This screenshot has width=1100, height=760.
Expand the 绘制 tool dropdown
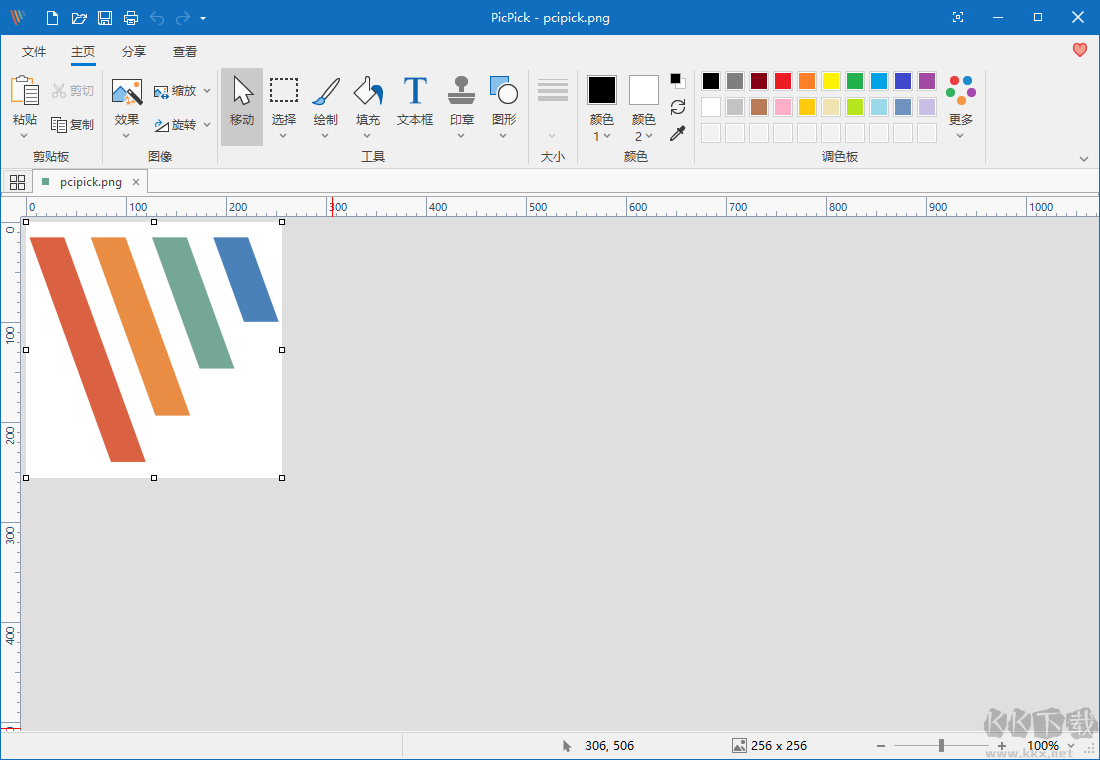pyautogui.click(x=326, y=136)
